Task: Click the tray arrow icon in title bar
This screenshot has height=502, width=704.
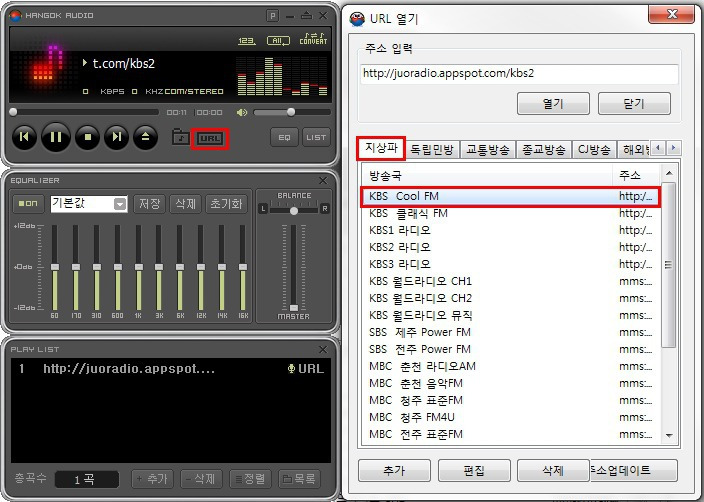Action: 307,15
